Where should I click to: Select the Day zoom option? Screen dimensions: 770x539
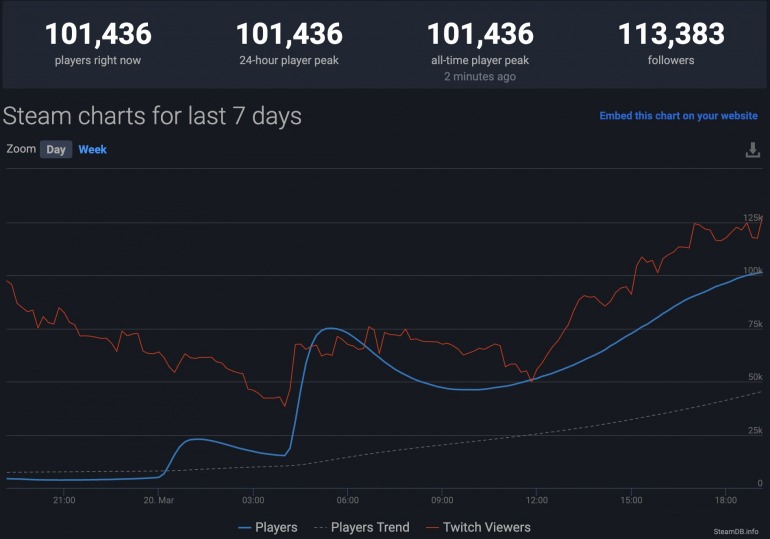56,150
